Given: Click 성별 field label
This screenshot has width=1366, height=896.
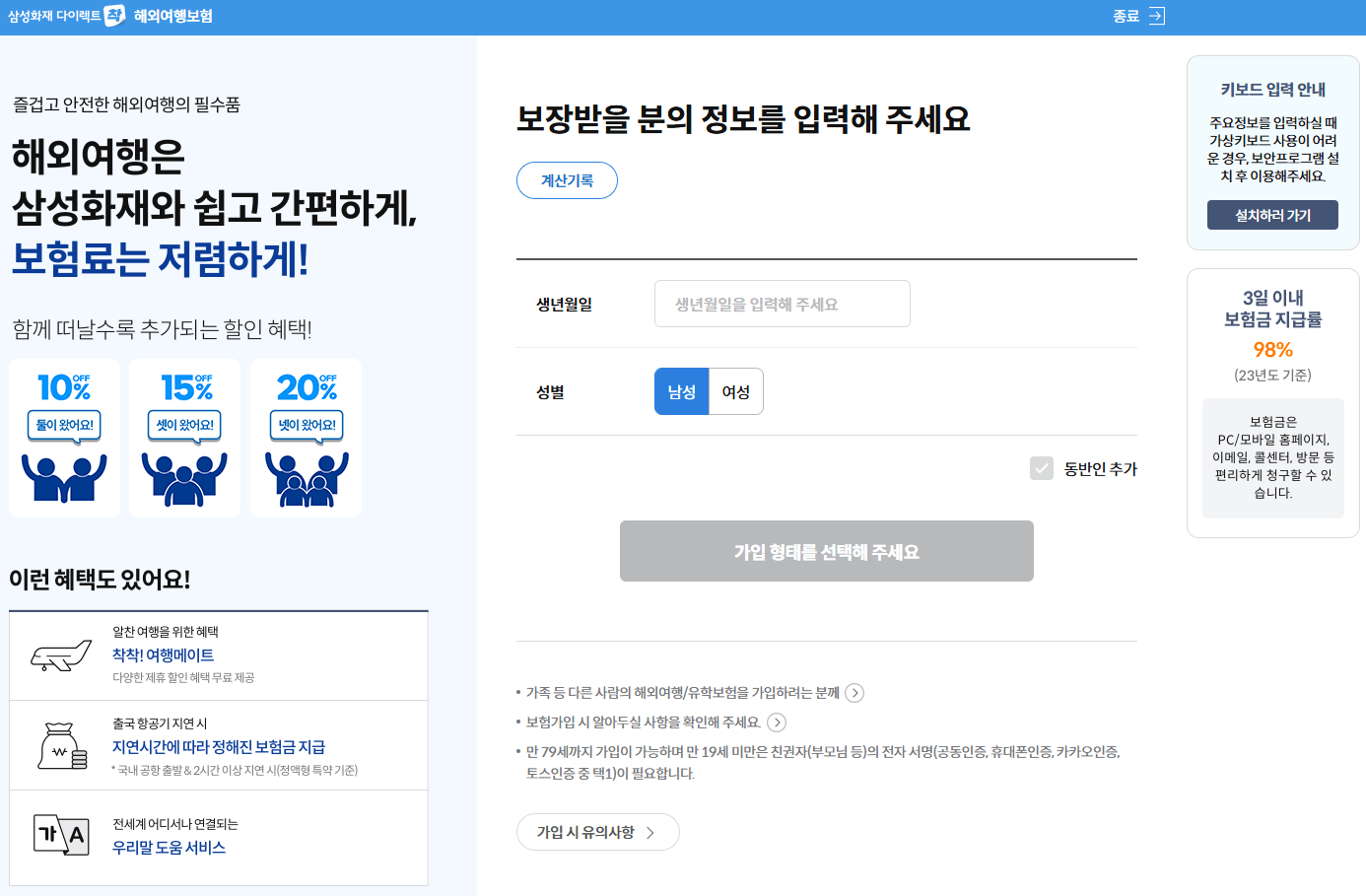Looking at the screenshot, I should [550, 392].
